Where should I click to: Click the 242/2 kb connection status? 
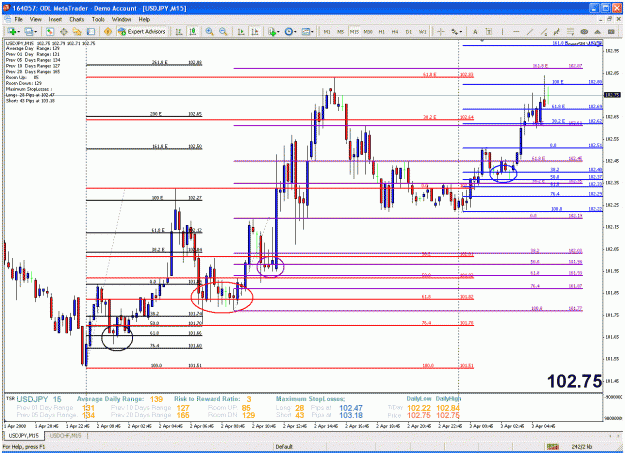coord(582,447)
